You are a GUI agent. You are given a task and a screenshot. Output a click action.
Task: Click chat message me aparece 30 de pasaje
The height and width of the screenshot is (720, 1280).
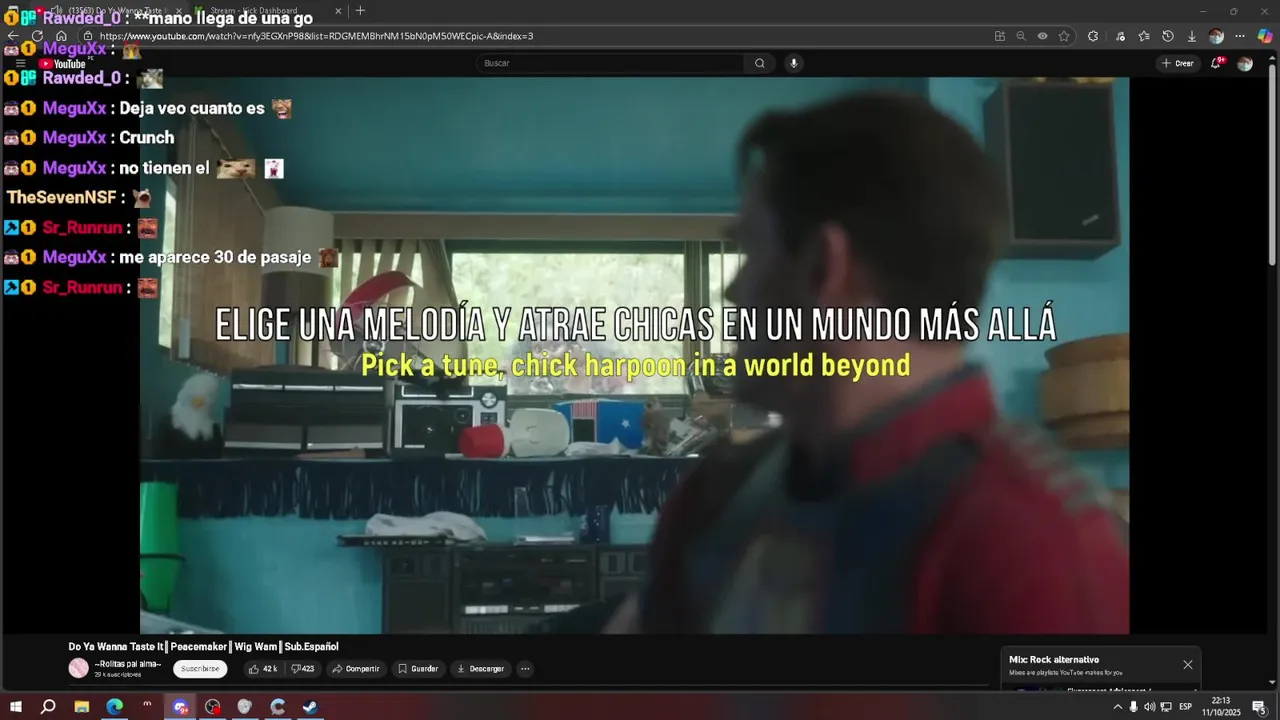pyautogui.click(x=215, y=257)
